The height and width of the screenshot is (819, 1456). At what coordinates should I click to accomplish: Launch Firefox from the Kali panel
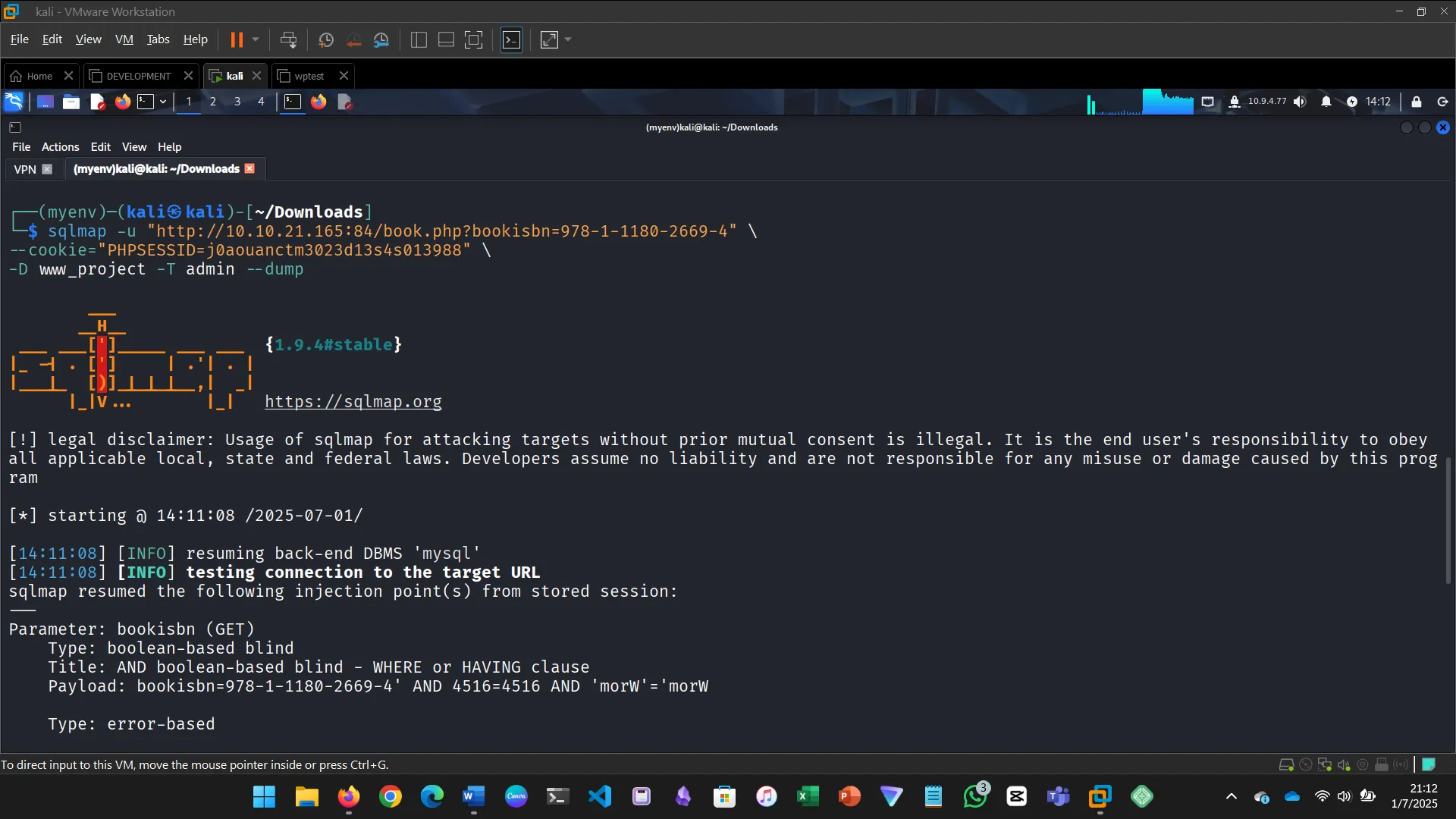pos(122,102)
